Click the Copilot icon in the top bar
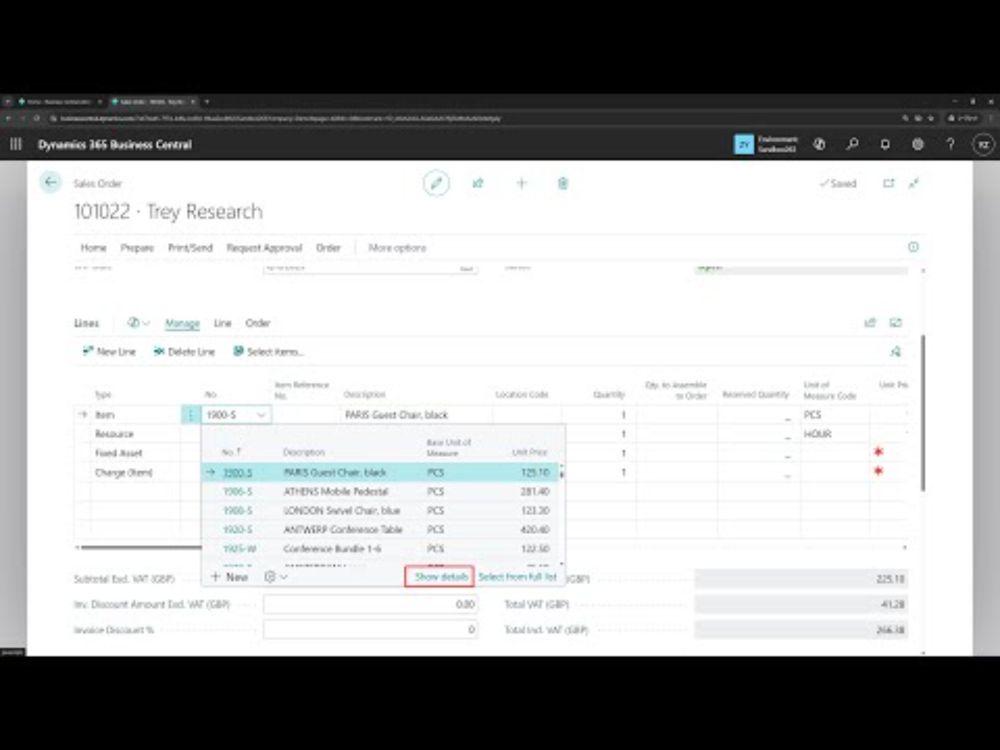The height and width of the screenshot is (750, 1000). coord(820,145)
